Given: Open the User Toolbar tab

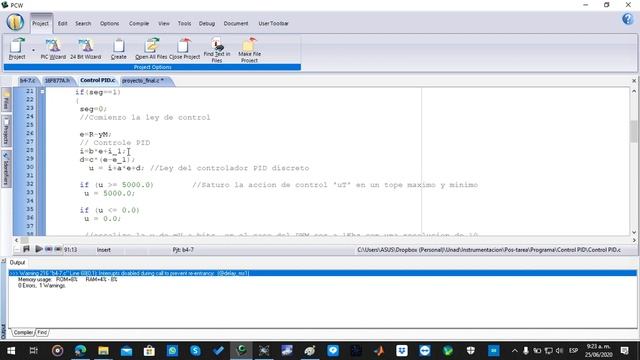Looking at the screenshot, I should click(x=273, y=23).
